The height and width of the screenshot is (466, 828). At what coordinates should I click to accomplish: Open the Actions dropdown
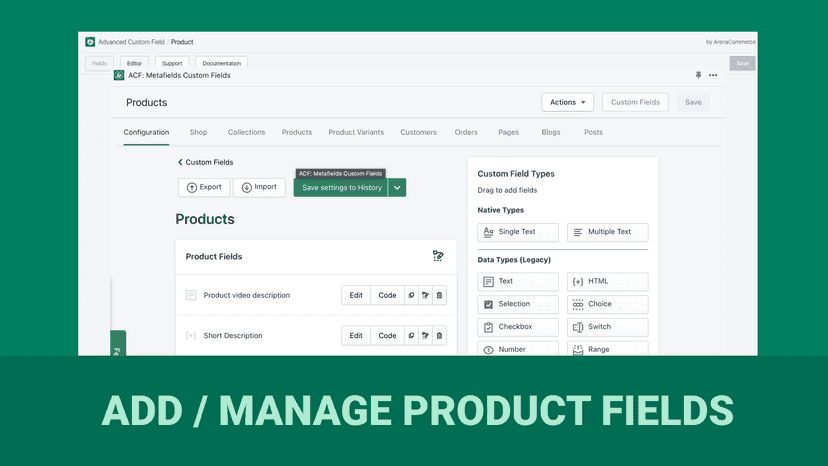(568, 102)
